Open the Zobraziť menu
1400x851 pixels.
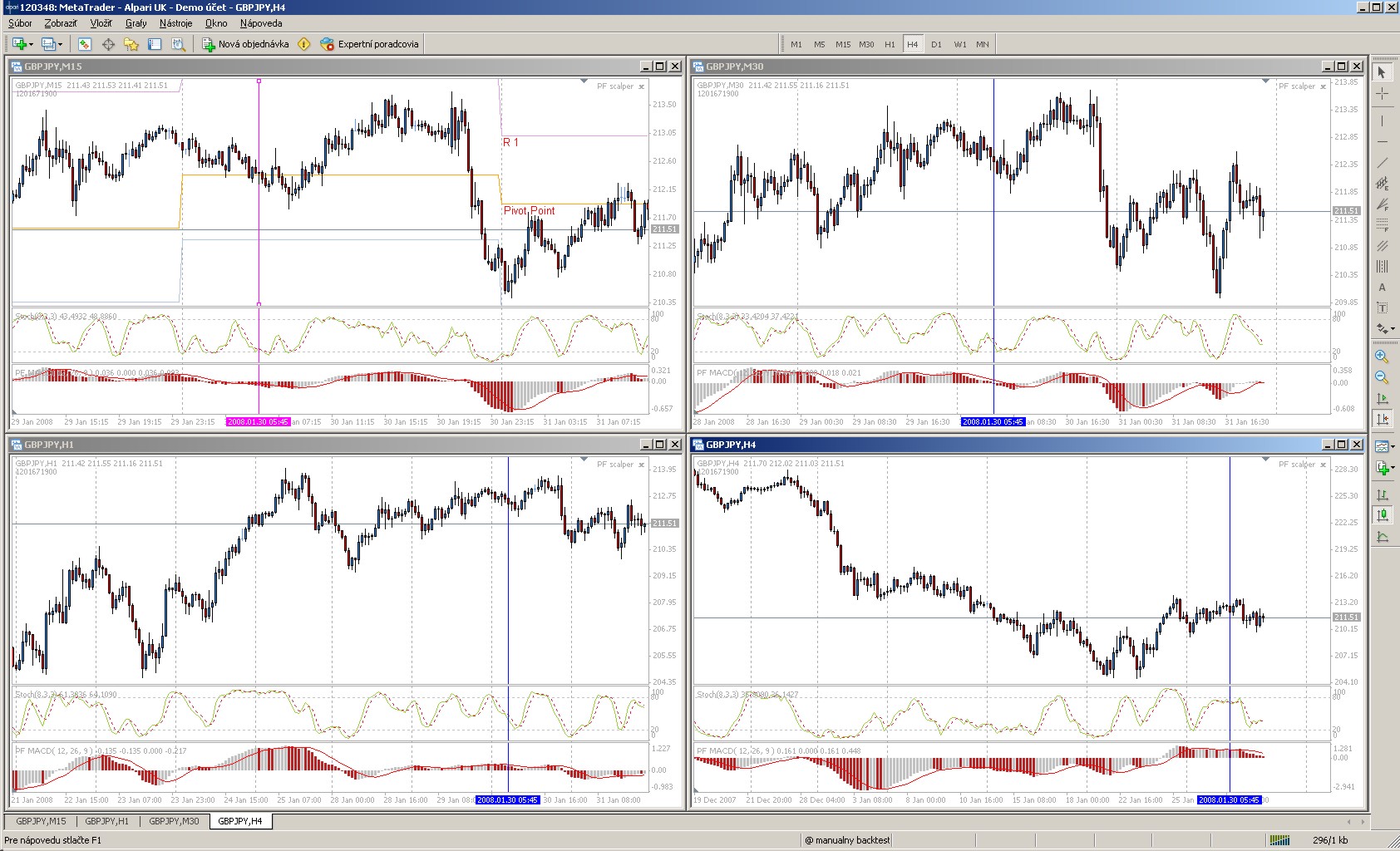pyautogui.click(x=61, y=23)
